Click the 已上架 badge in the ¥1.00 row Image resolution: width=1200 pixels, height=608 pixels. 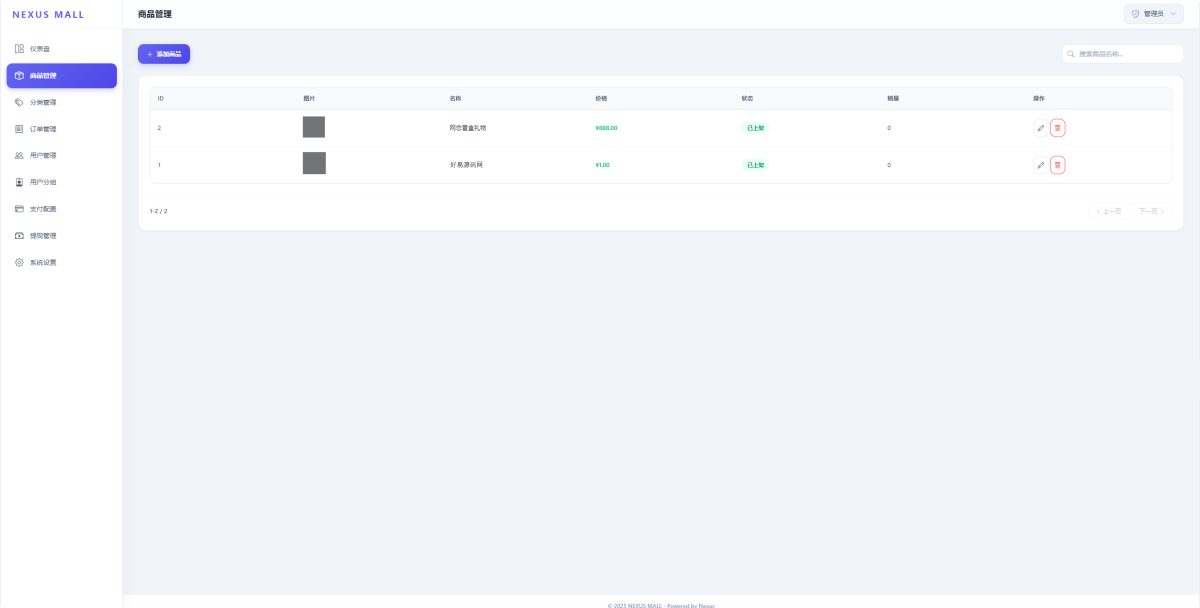tap(755, 165)
